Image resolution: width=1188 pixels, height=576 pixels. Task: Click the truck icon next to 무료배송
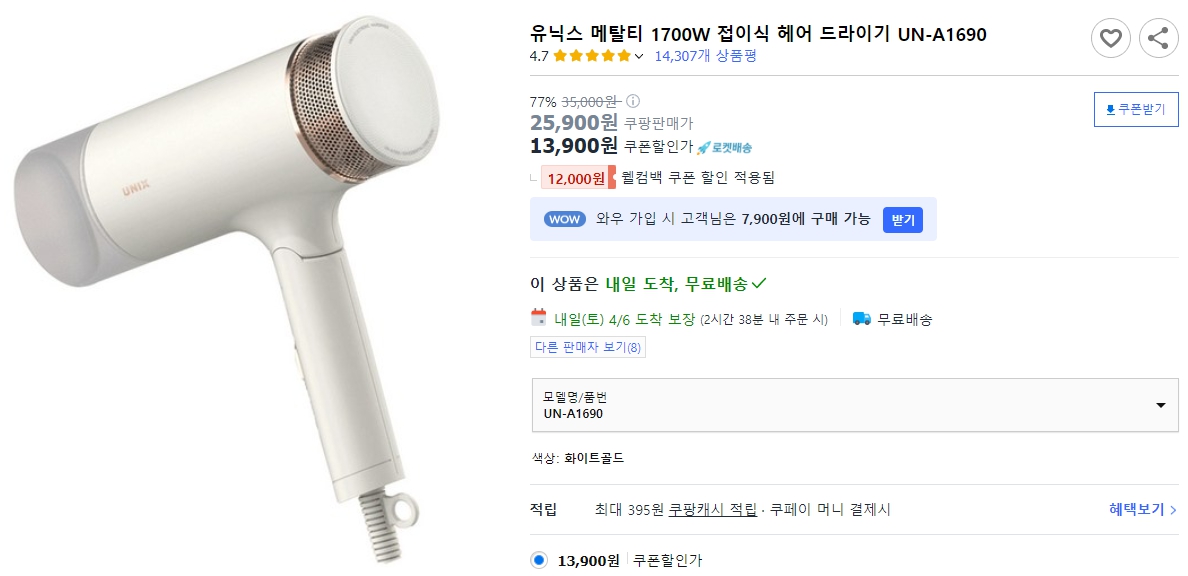click(x=861, y=319)
